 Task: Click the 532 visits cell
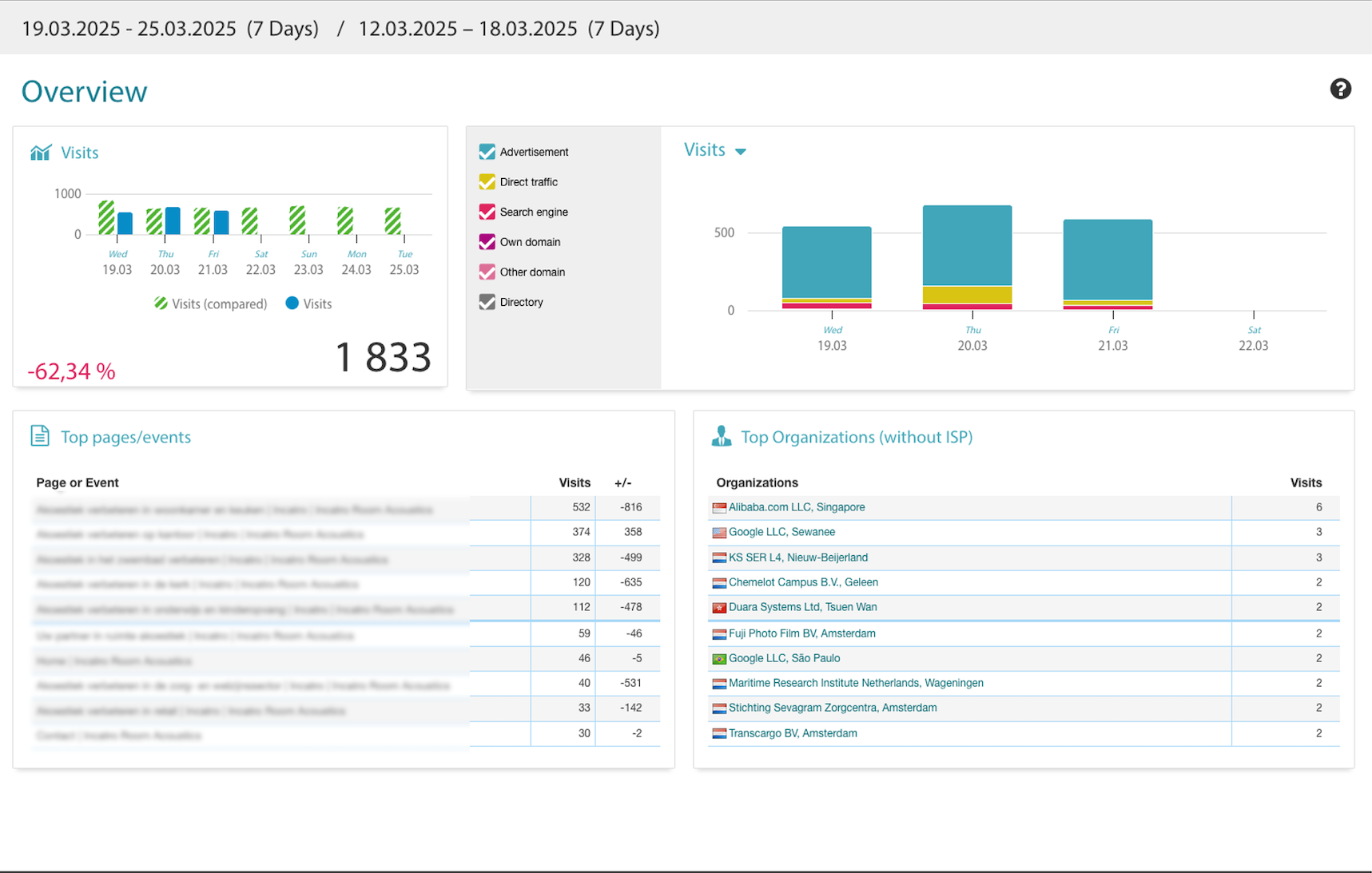click(x=563, y=507)
